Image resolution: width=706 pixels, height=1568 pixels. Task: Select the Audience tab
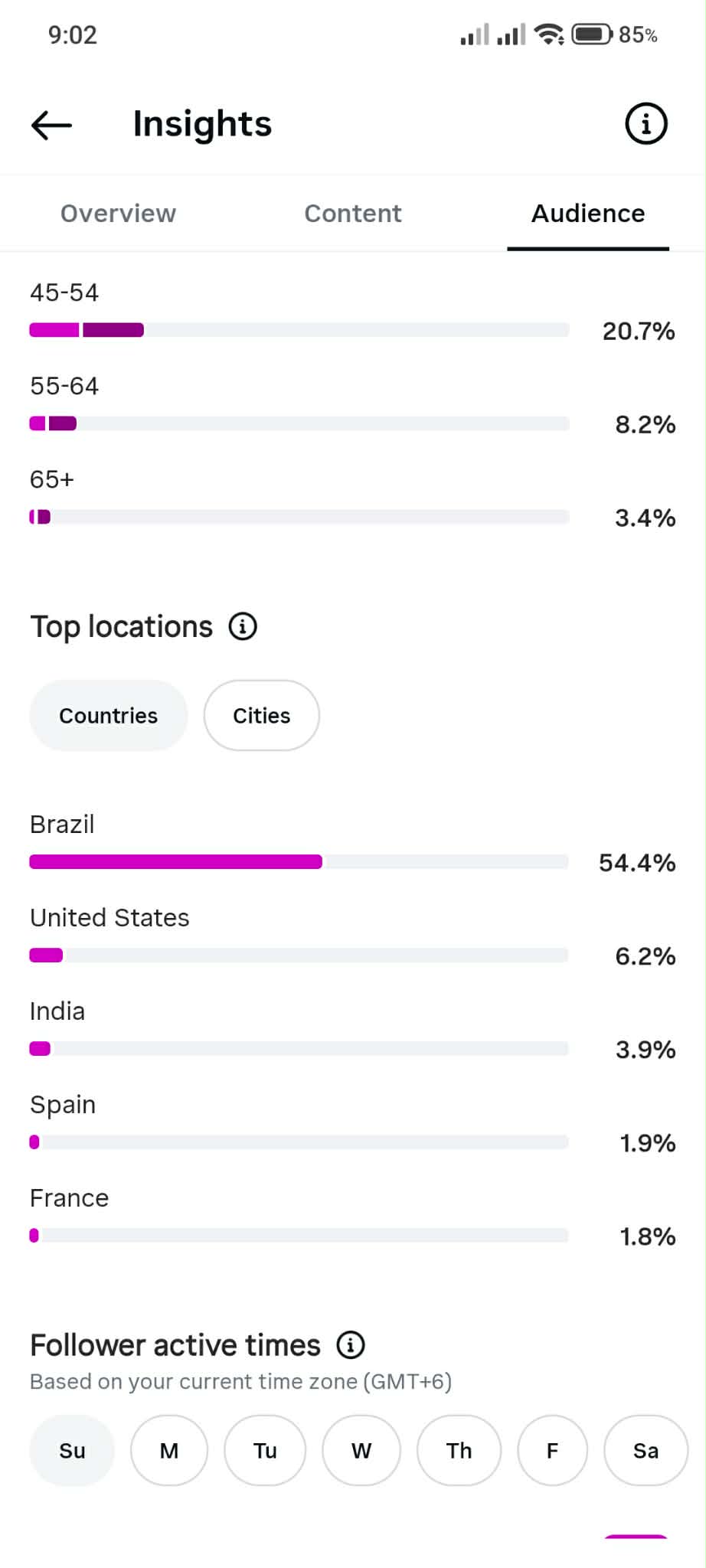pos(588,213)
